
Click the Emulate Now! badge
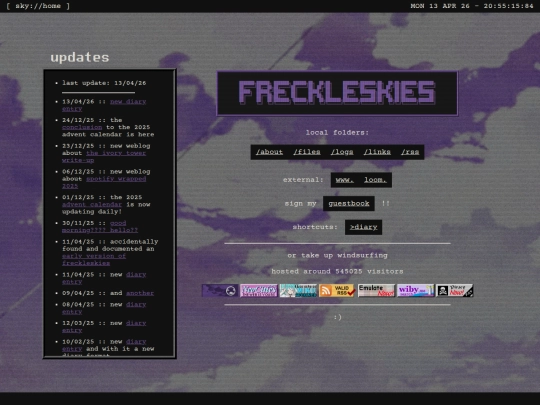[x=376, y=291]
